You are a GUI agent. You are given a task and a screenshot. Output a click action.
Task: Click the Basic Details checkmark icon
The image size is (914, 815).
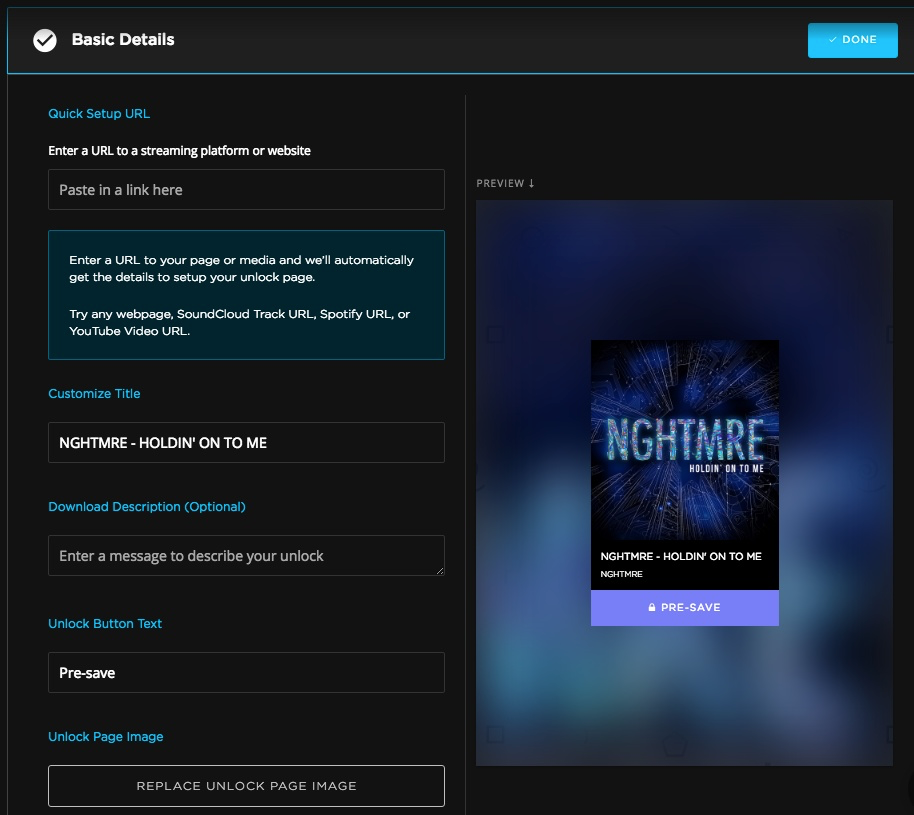coord(45,40)
